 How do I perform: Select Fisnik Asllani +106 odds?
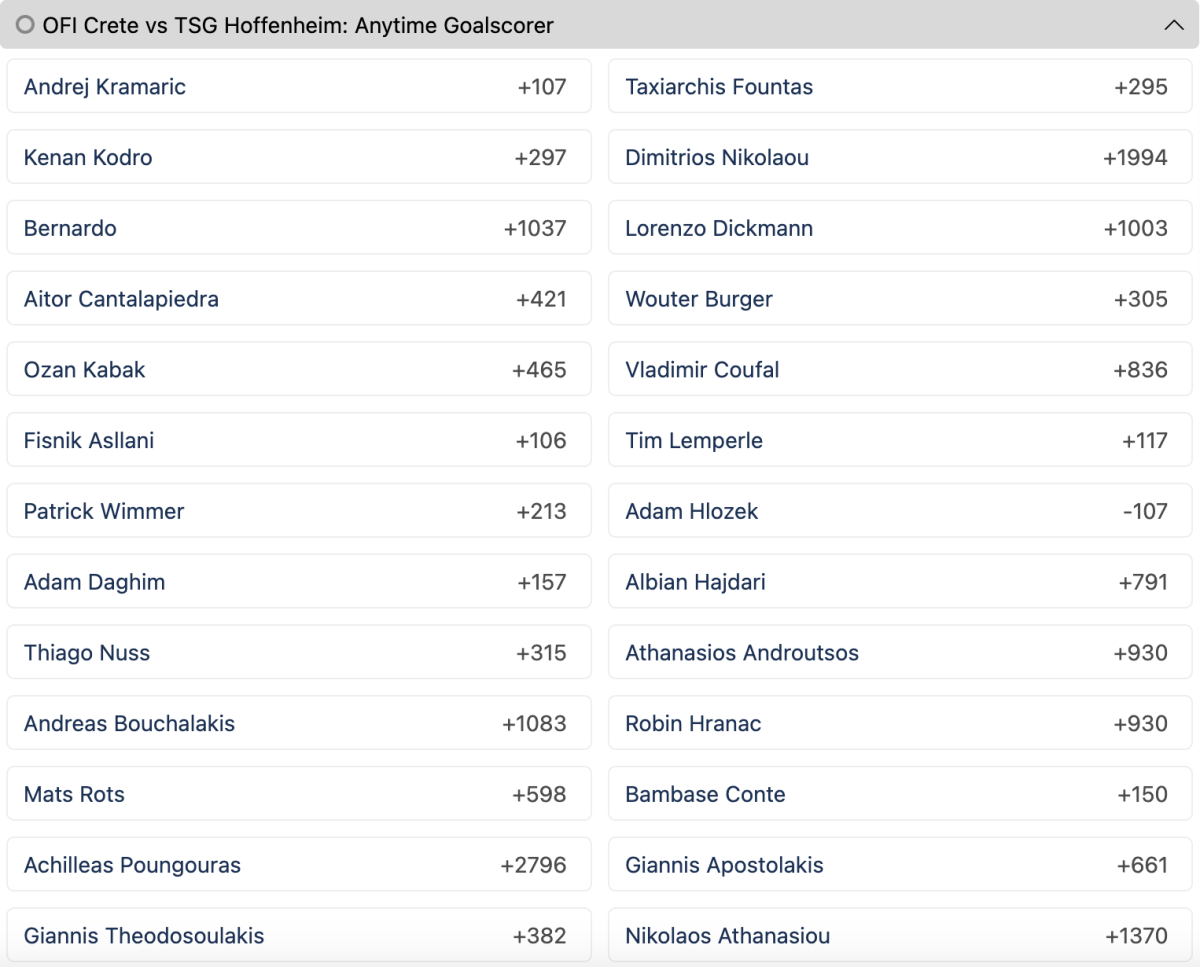click(x=299, y=440)
